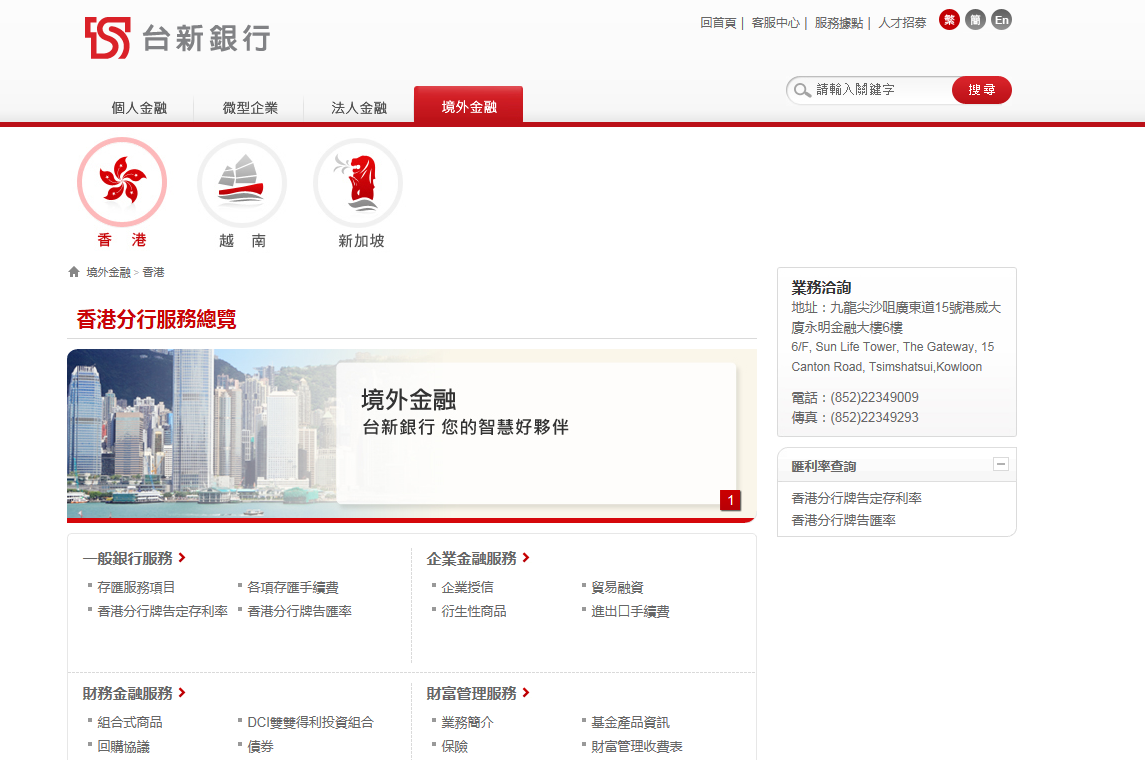Click the 搜尋 search button

[x=981, y=90]
